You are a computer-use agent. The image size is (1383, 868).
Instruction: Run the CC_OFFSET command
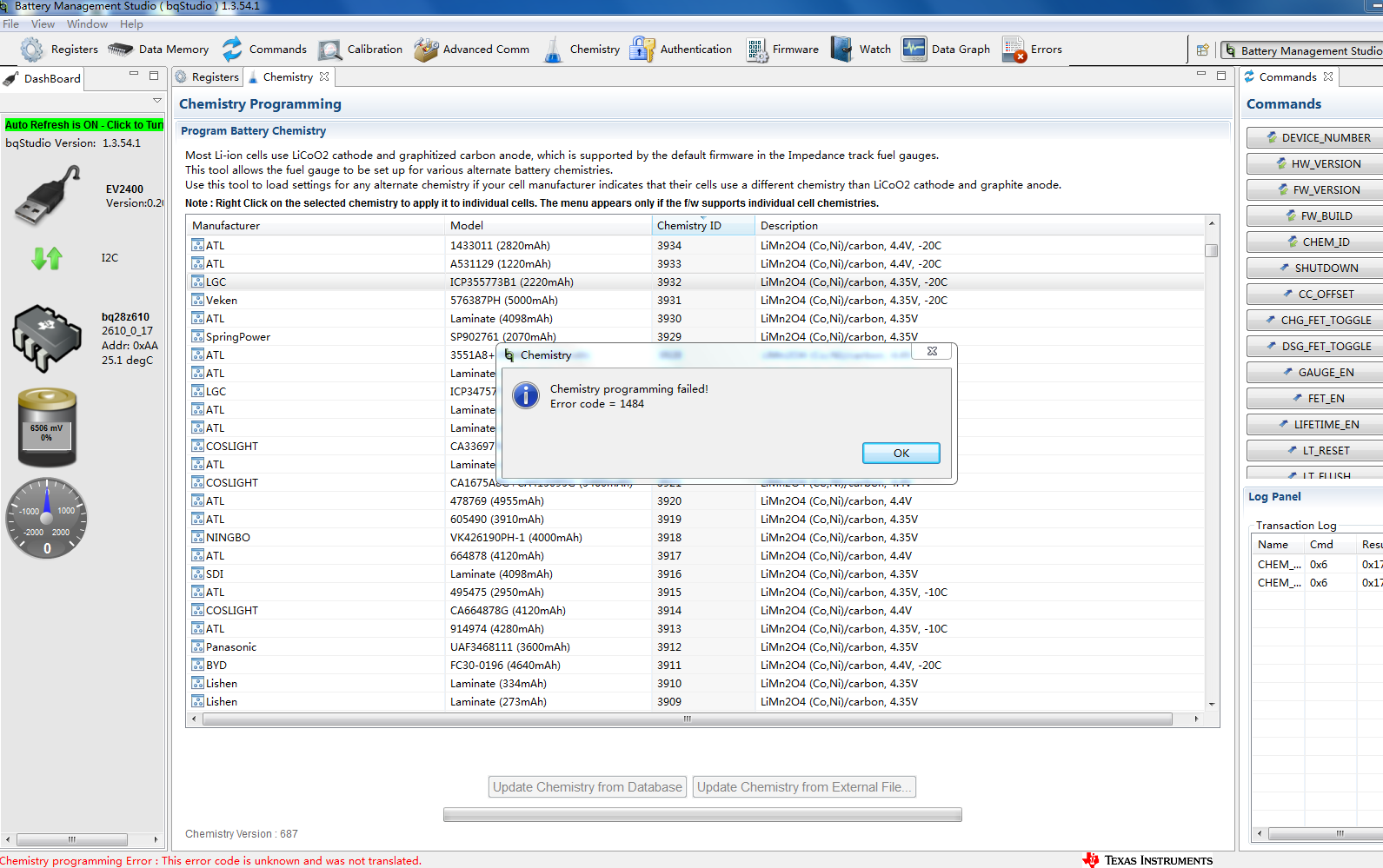[1316, 294]
